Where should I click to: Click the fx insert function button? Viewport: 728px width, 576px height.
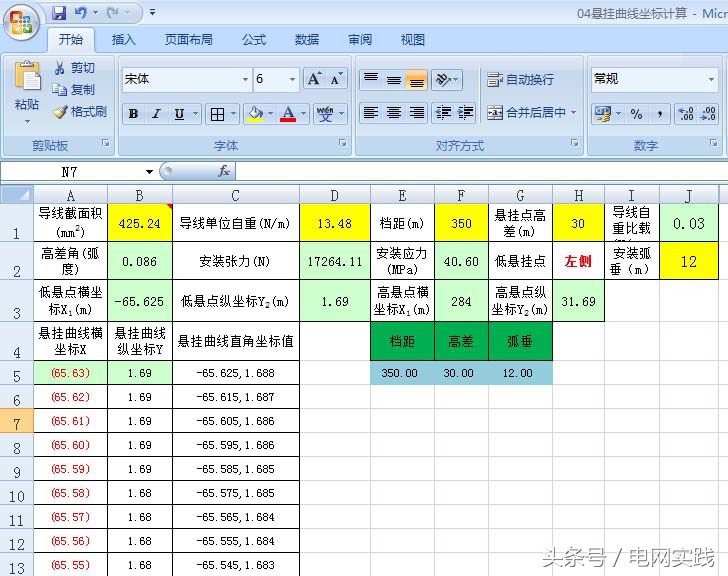(x=224, y=171)
